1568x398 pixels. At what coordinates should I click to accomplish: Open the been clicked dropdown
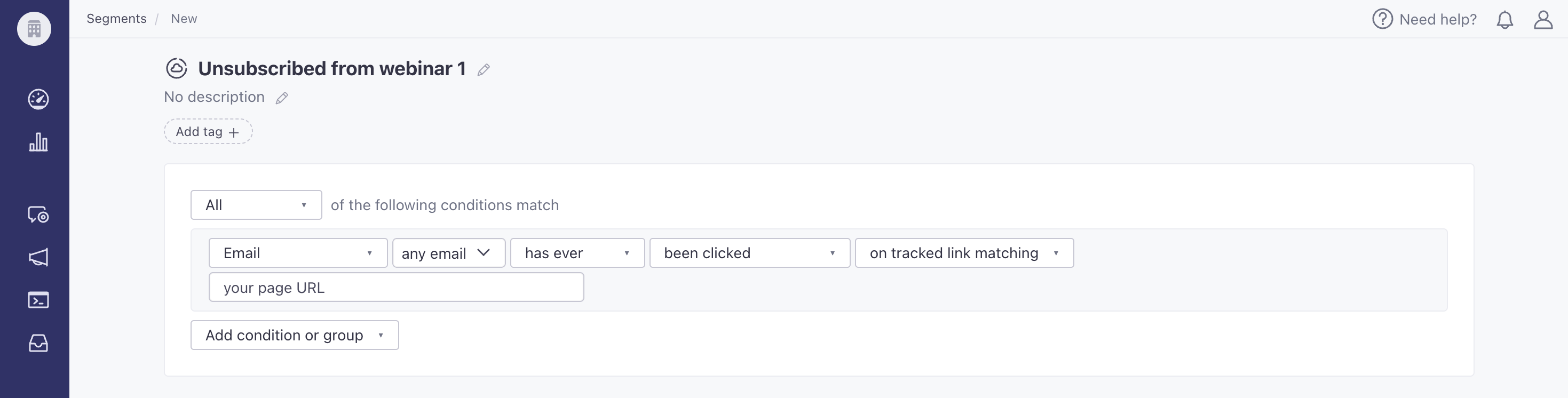click(750, 253)
